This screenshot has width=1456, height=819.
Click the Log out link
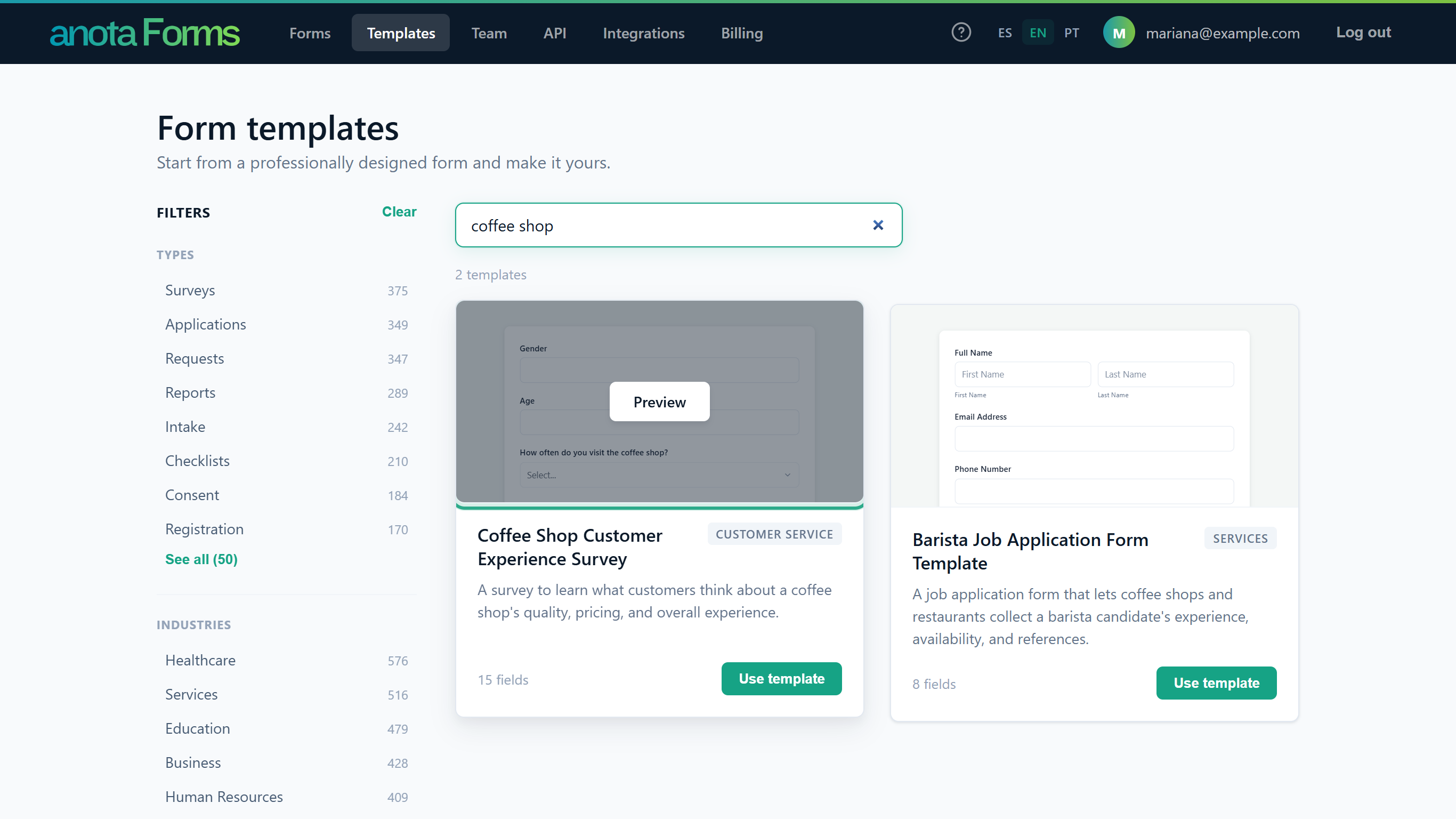tap(1363, 32)
